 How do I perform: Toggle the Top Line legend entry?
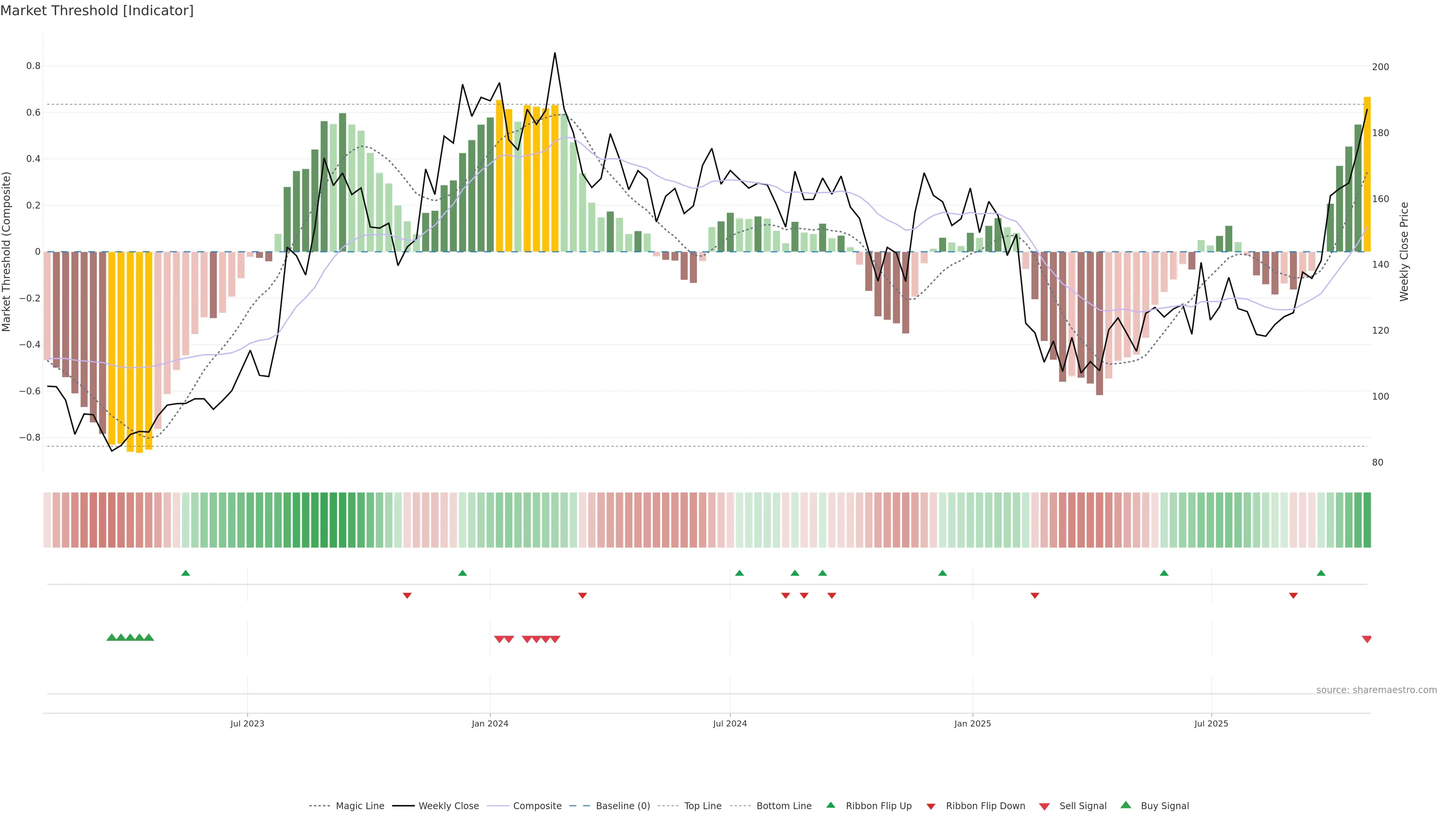coord(703,806)
